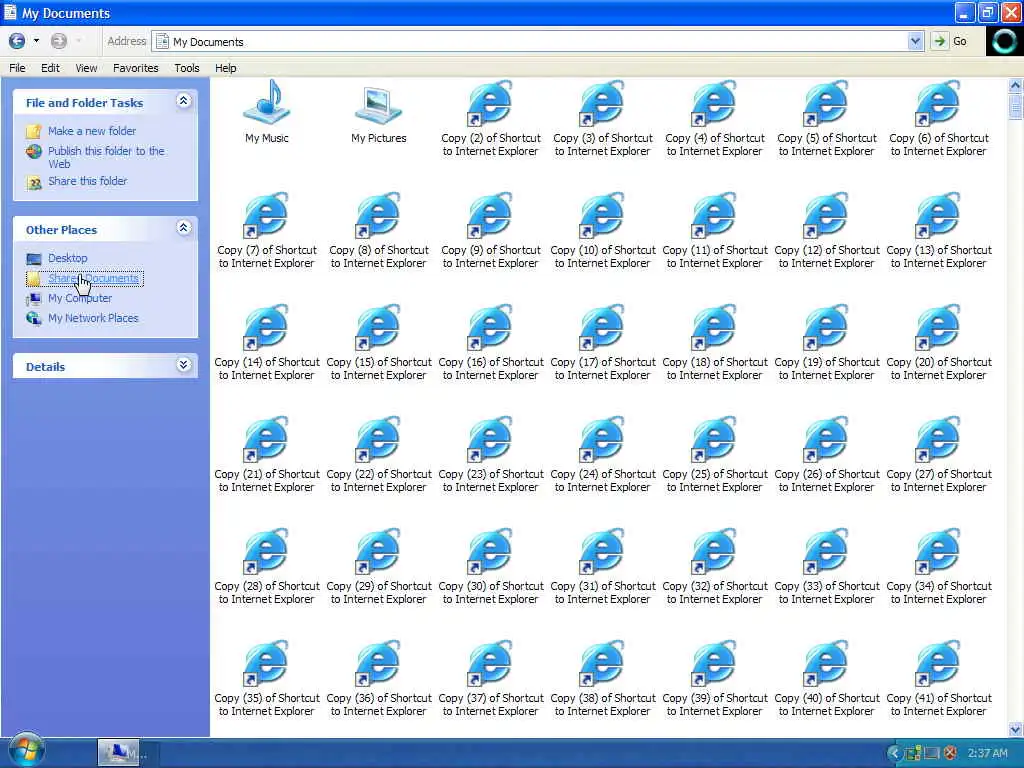
Task: Click the My Documents taskbar button
Action: coord(119,753)
